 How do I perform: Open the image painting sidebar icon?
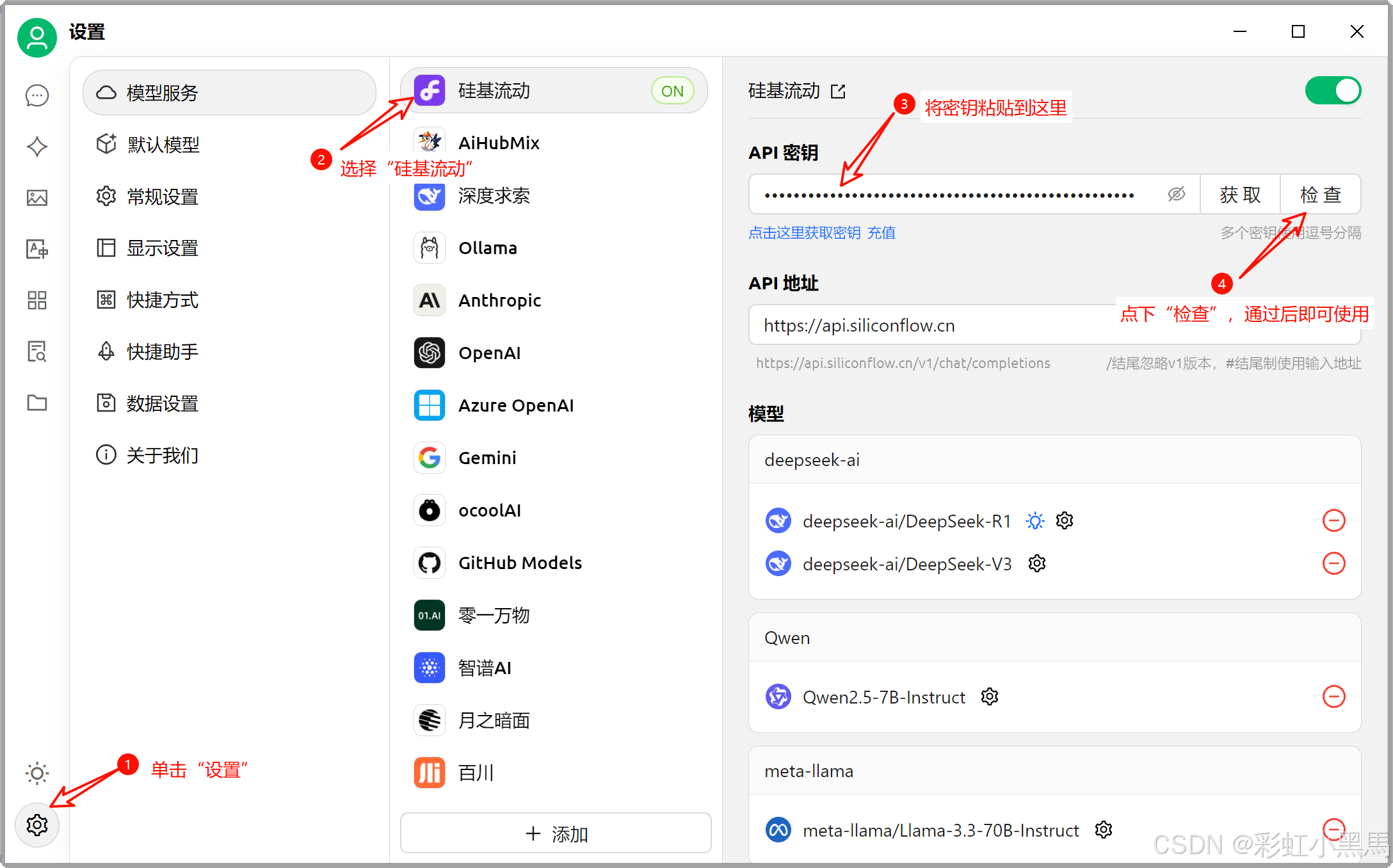click(x=37, y=198)
